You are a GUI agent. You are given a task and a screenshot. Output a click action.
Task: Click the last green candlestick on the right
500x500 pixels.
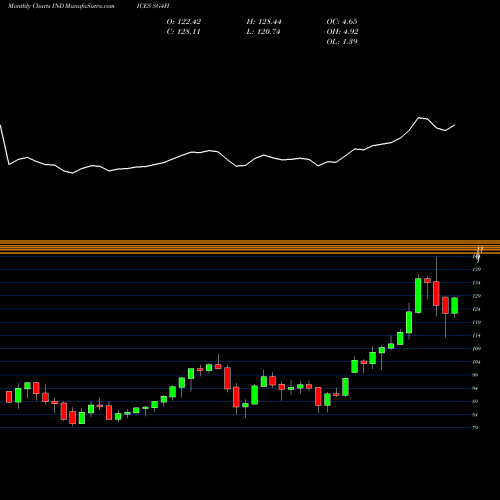coord(455,306)
